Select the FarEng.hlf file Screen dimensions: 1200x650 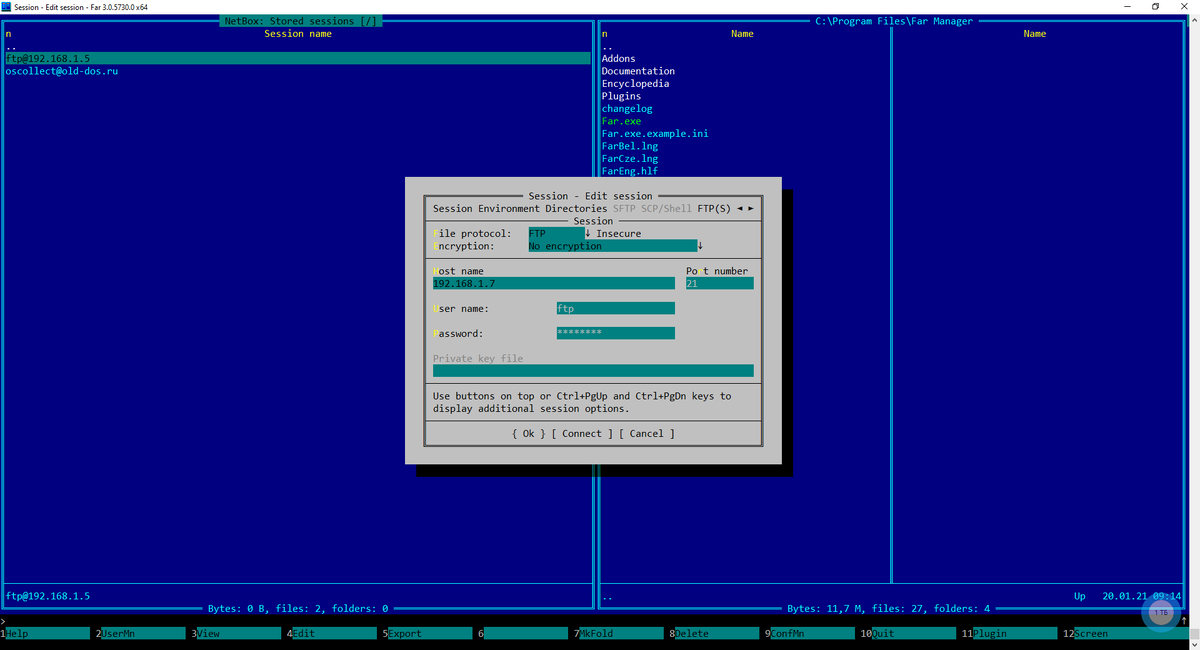coord(630,171)
